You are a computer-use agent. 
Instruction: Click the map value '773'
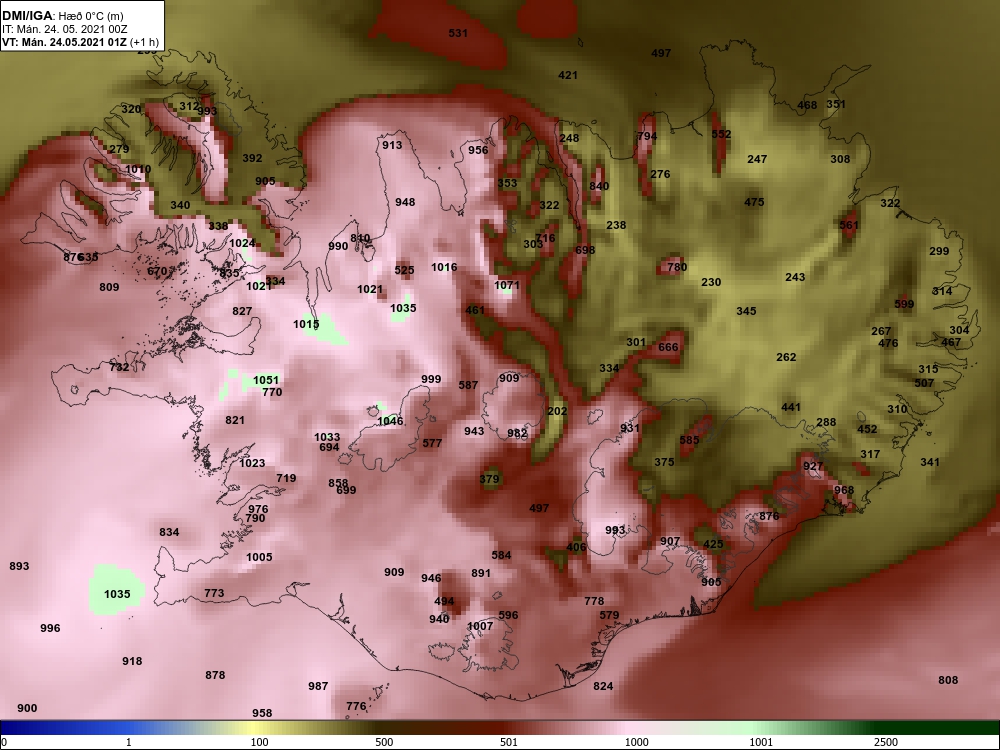(x=214, y=594)
